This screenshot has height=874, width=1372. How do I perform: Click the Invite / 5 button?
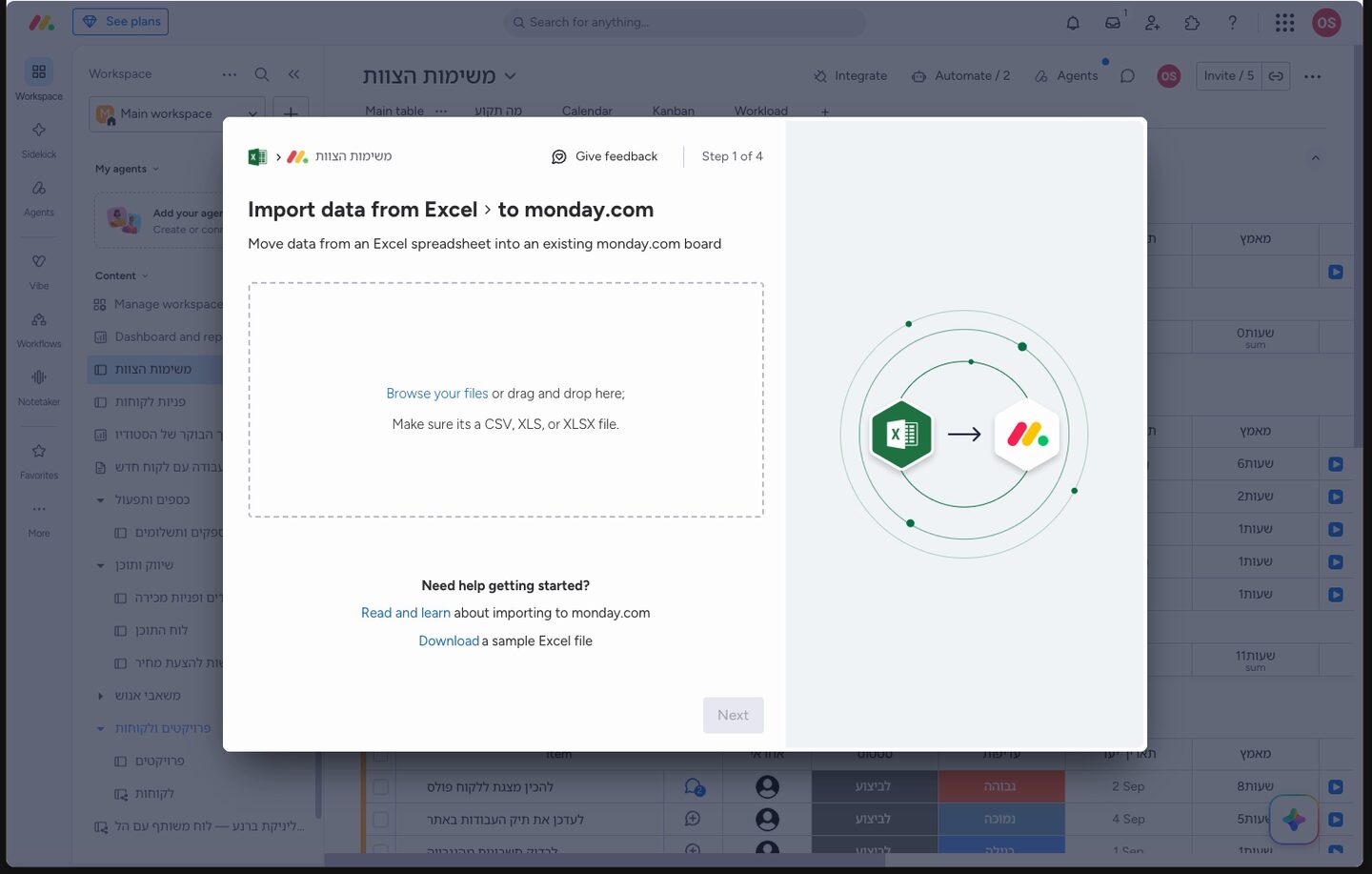pyautogui.click(x=1229, y=76)
